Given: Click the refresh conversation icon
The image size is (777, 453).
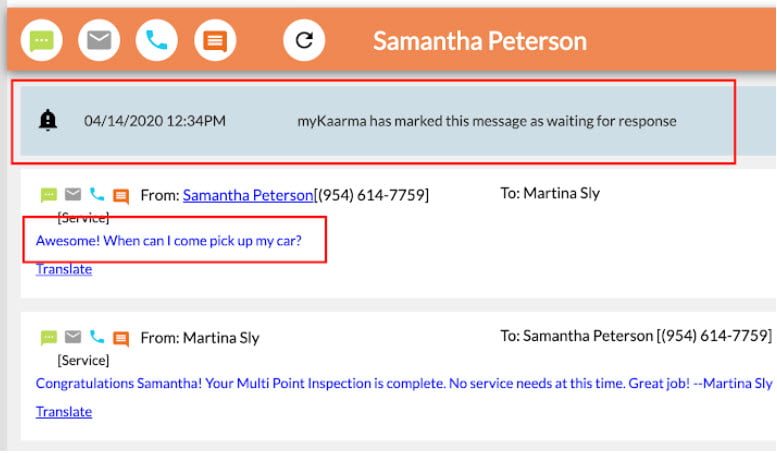Looking at the screenshot, I should tap(304, 40).
